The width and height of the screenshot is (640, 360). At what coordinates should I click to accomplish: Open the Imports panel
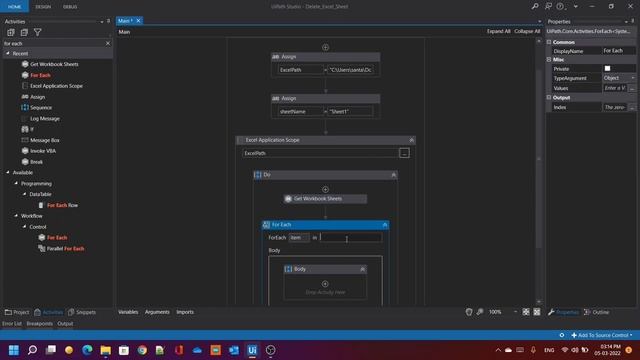[x=185, y=312]
